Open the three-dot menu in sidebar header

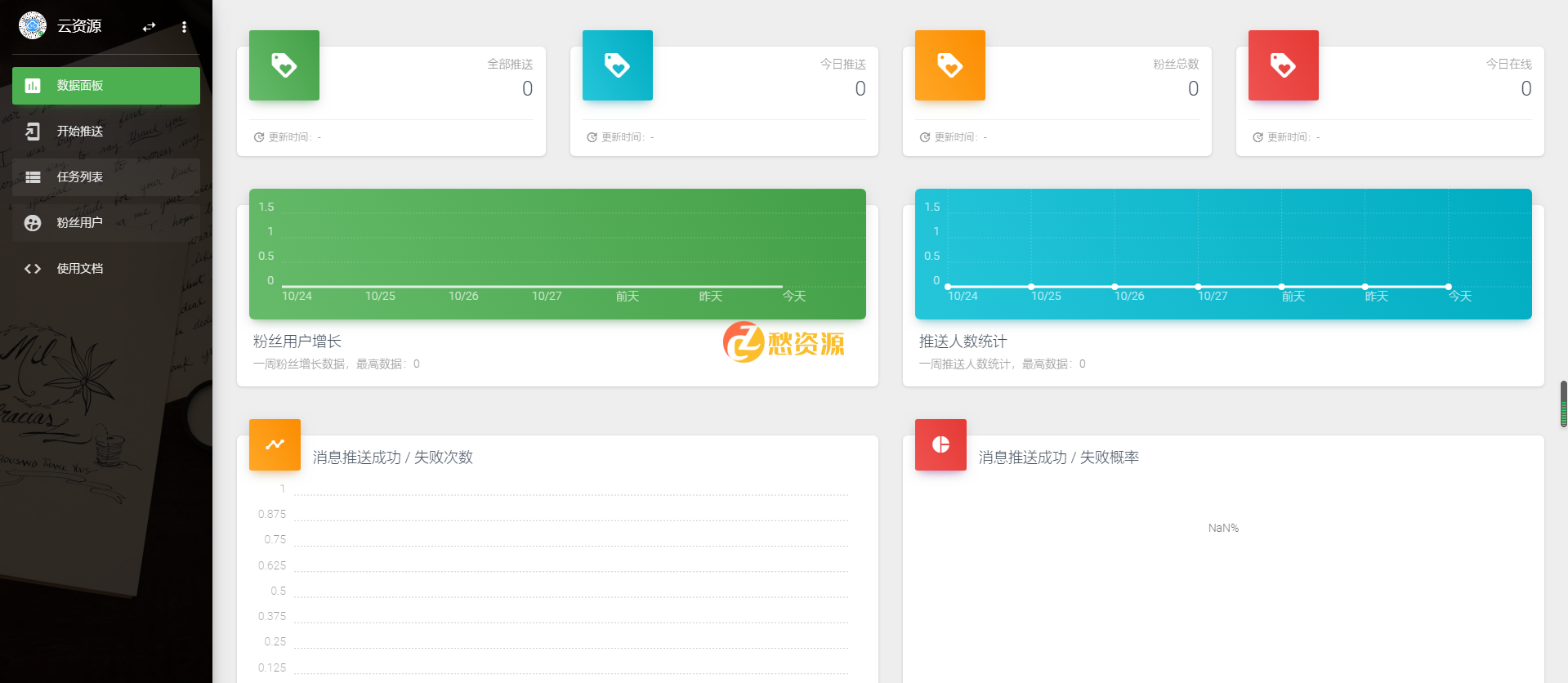pos(184,27)
